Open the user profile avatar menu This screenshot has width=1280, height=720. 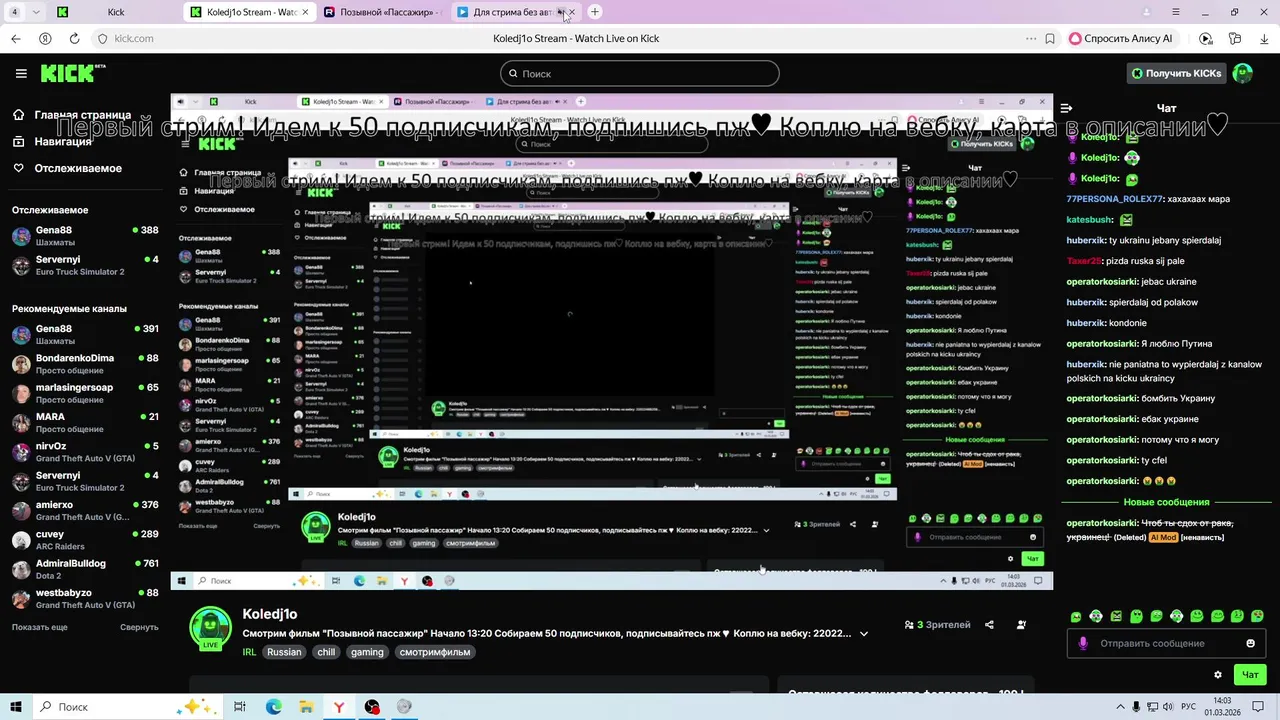(1243, 73)
